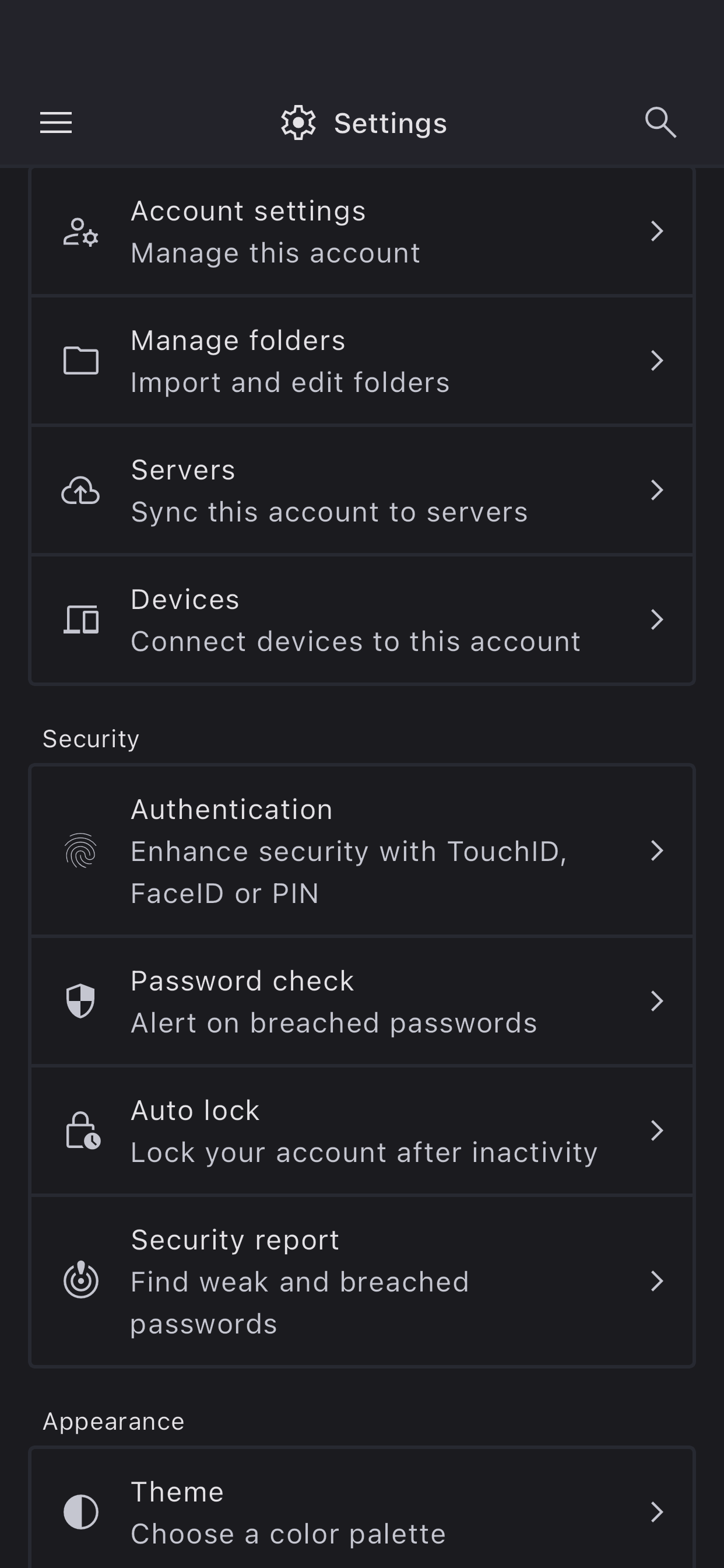This screenshot has height=1568, width=724.
Task: Click the Theme half-circle contrast icon
Action: click(81, 1512)
